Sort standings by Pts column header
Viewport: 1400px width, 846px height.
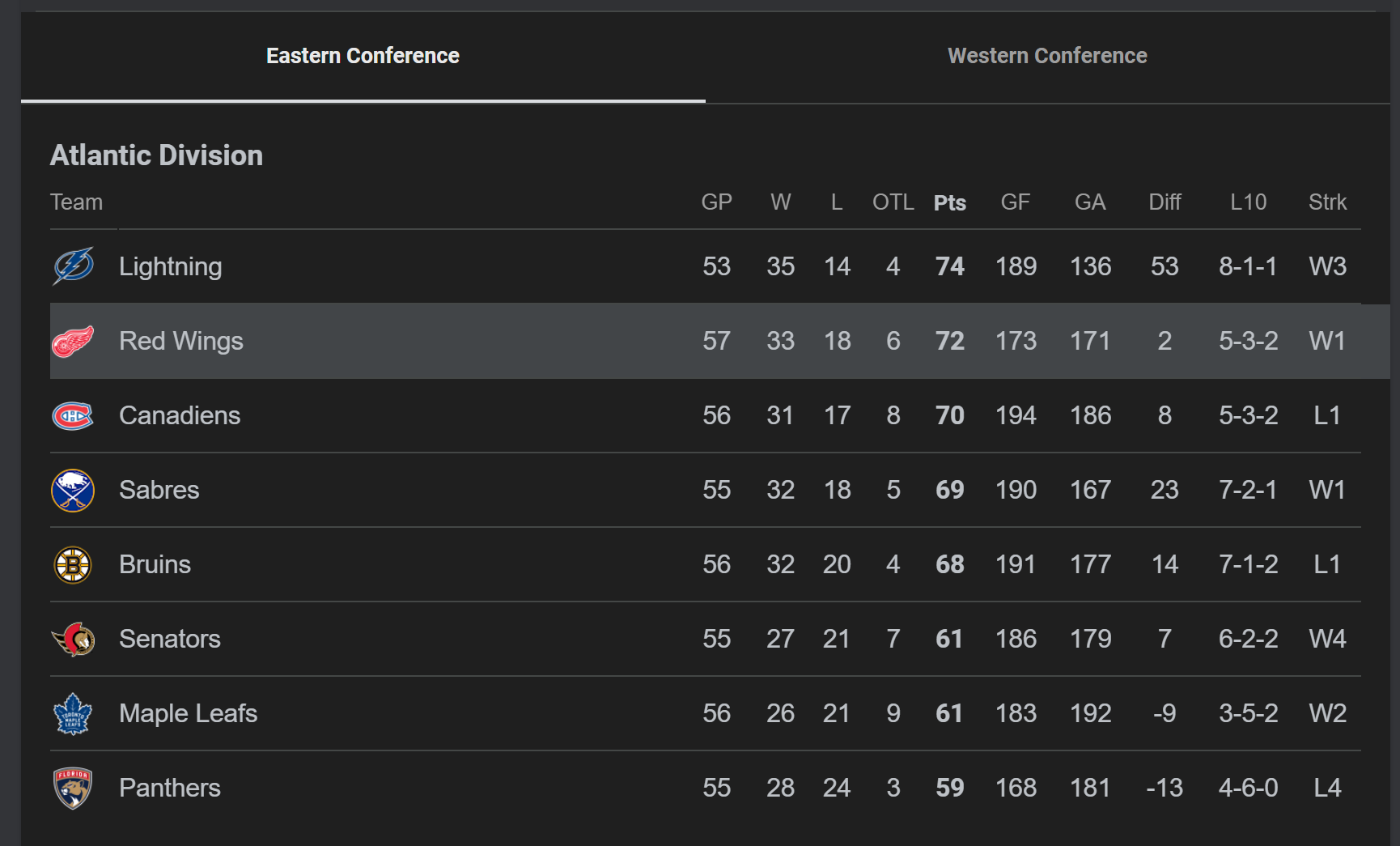[949, 202]
